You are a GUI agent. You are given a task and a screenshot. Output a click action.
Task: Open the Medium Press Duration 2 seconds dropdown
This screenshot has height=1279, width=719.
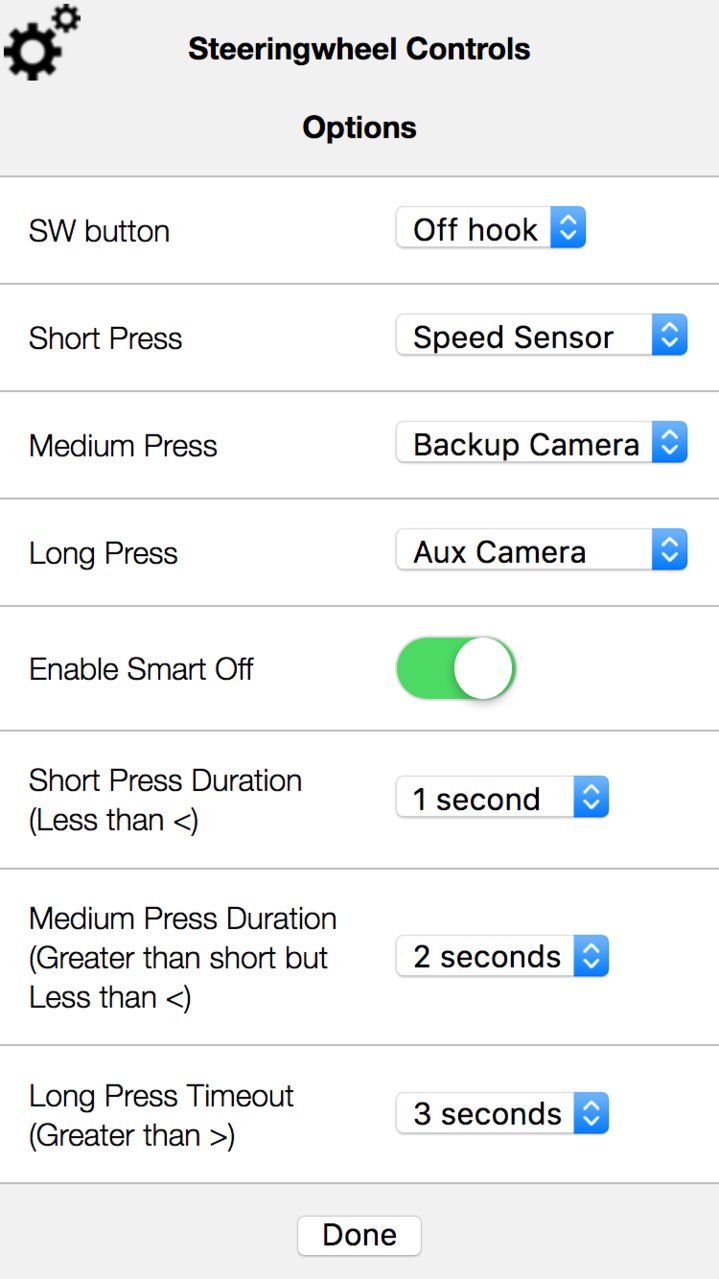502,956
